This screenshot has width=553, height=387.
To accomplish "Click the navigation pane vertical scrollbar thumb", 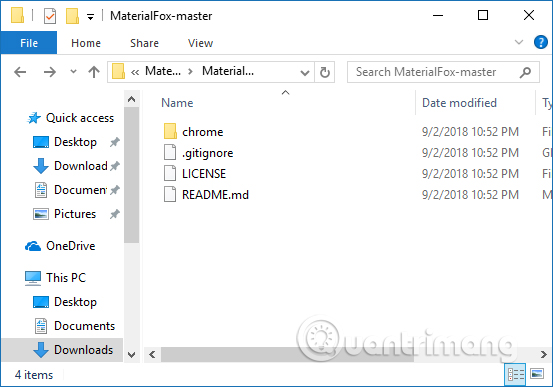I will coord(132,175).
